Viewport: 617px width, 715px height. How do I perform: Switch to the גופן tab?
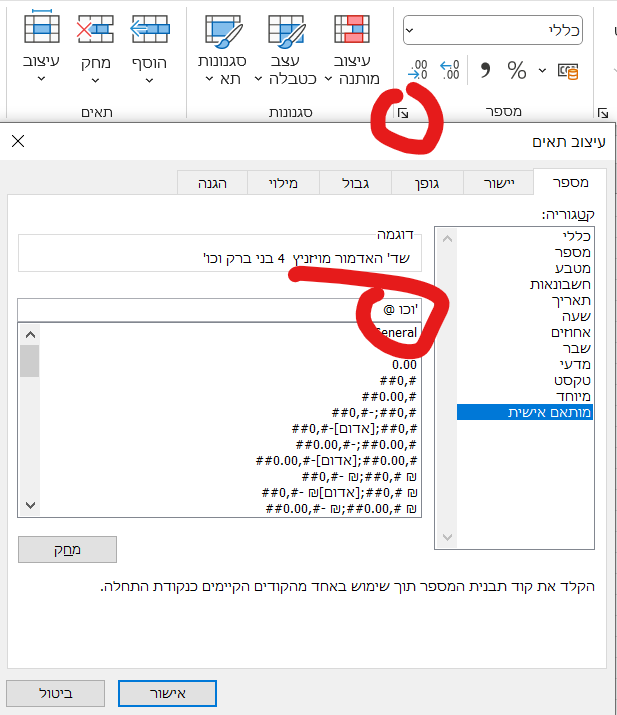(x=427, y=183)
